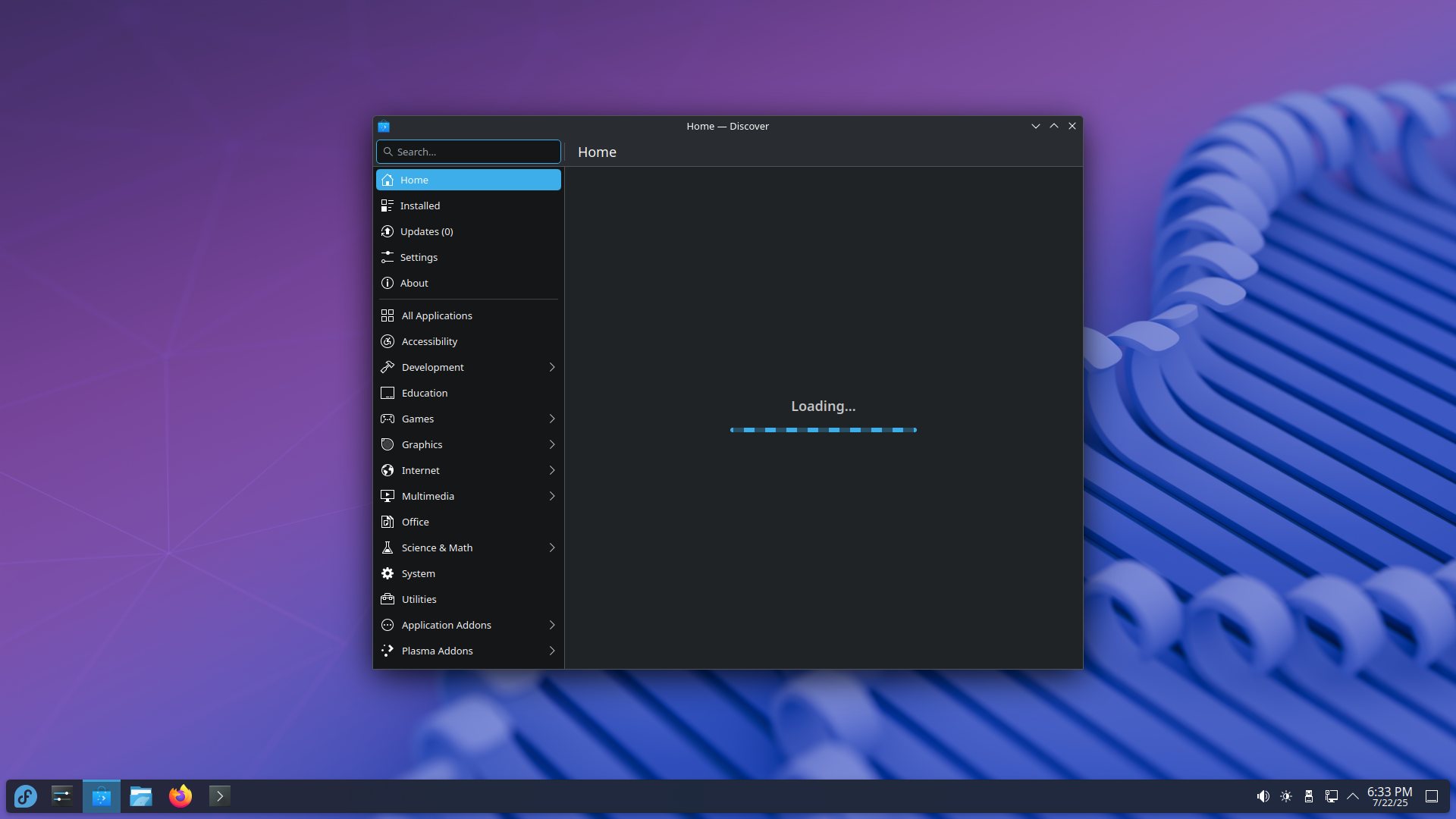1456x819 pixels.
Task: Open the About page label
Action: coord(414,283)
